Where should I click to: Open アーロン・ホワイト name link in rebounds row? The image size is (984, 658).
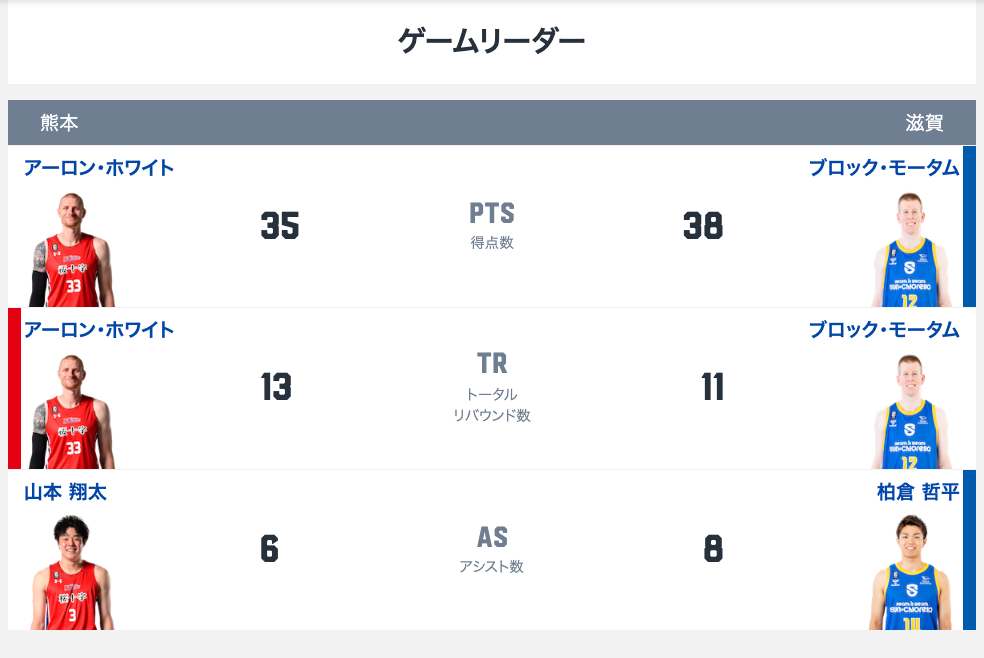pos(99,330)
